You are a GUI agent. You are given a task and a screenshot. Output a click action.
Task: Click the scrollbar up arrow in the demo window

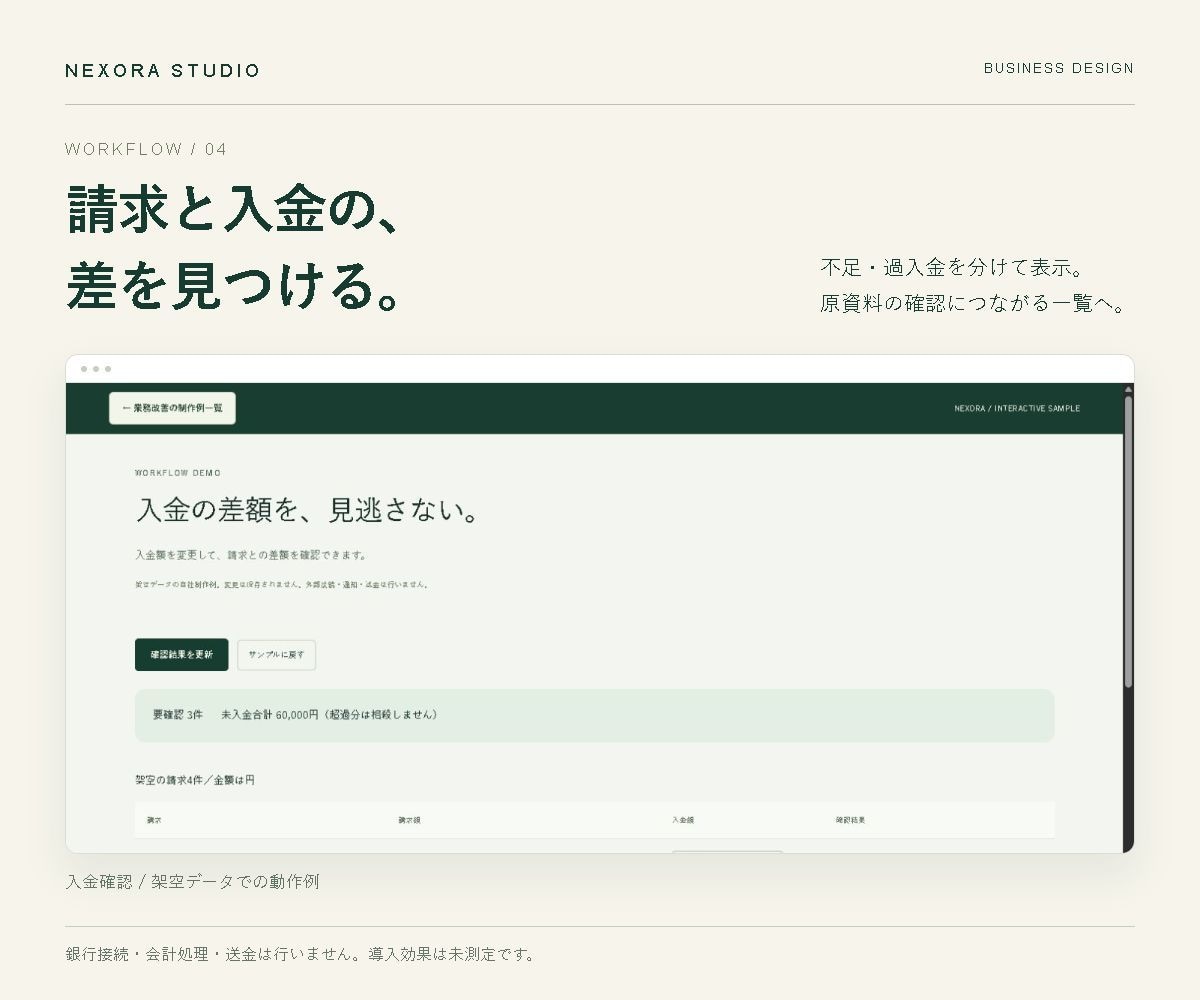[x=1128, y=389]
